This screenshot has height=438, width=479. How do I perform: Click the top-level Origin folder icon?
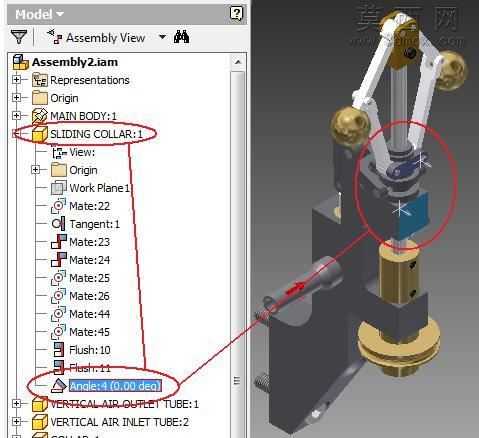point(40,98)
